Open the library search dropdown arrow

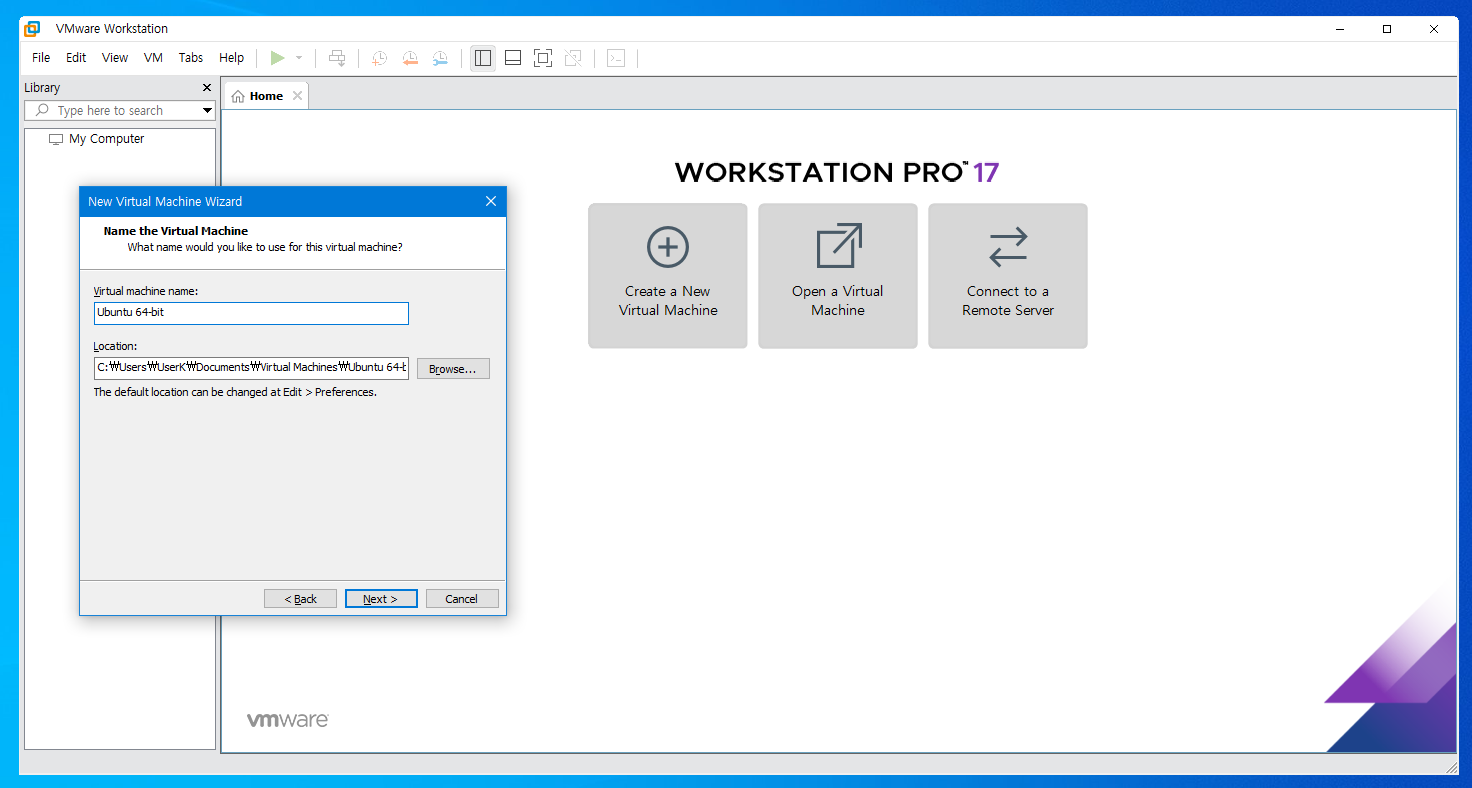[207, 111]
